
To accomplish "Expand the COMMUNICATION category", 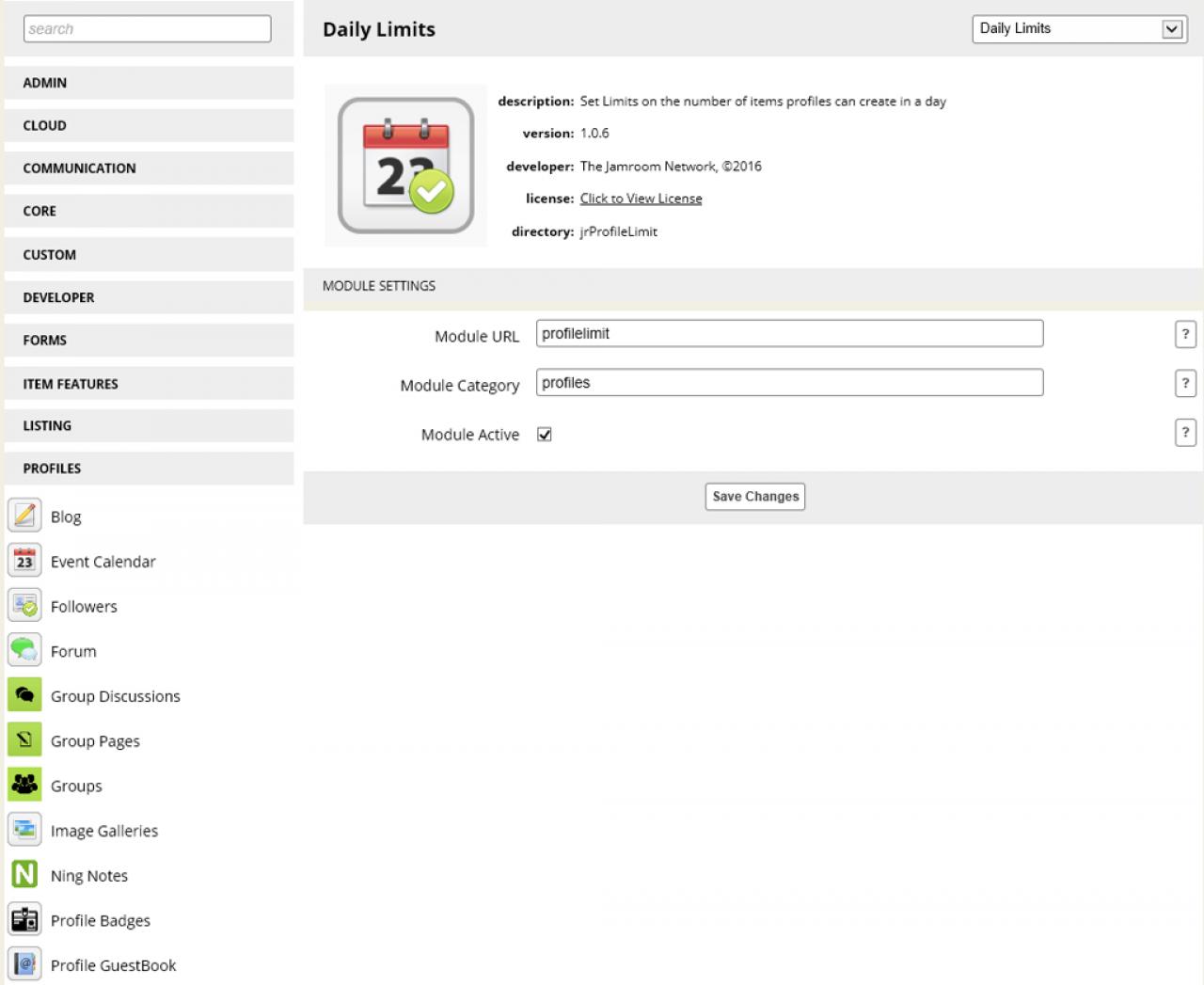I will point(149,168).
